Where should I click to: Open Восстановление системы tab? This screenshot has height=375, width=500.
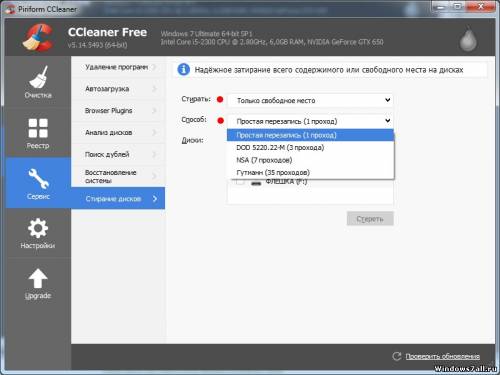[x=118, y=176]
